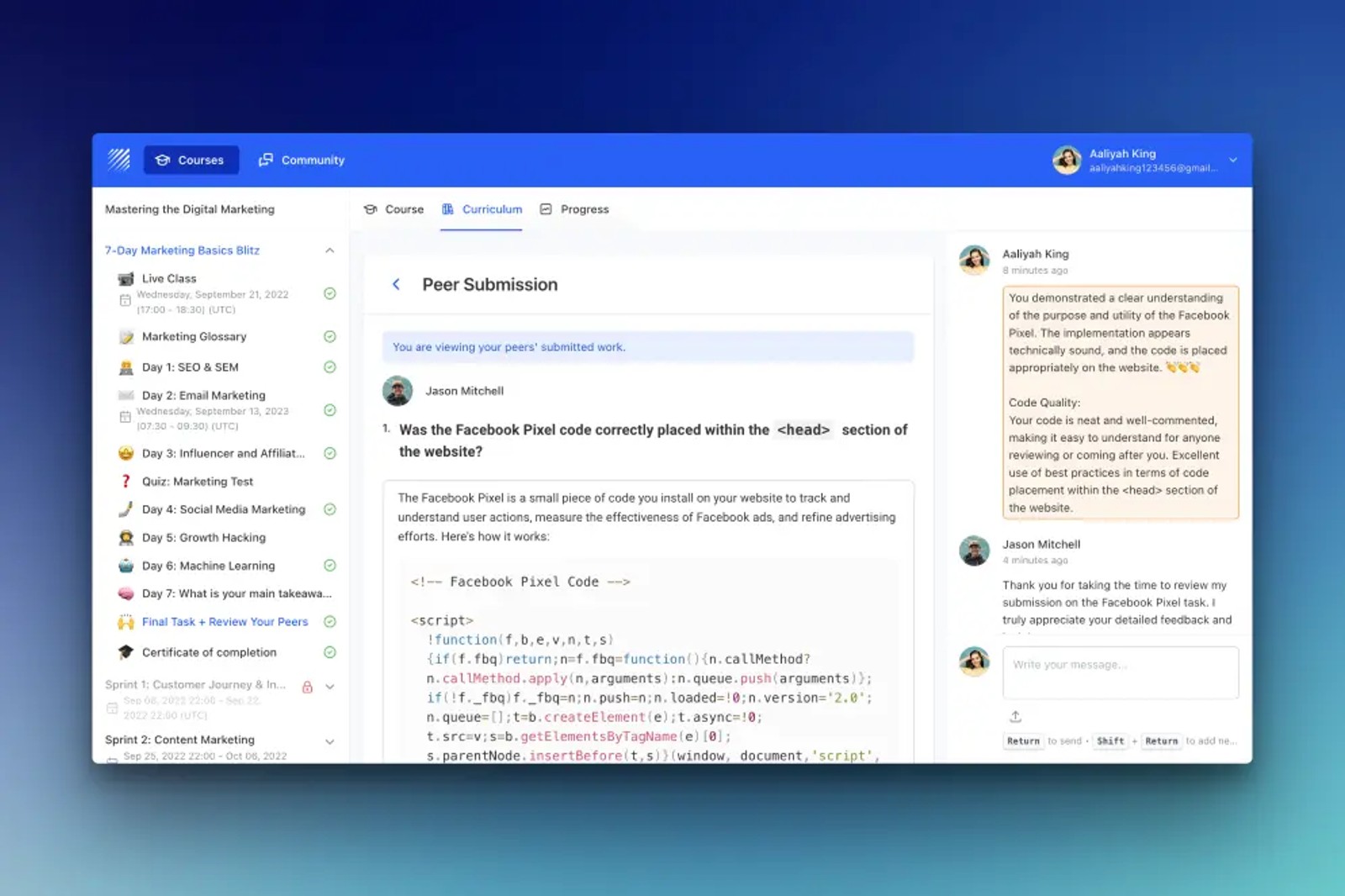Screen dimensions: 1345x896
Task: Click the Marketing Glossary notepad icon
Action: (126, 336)
